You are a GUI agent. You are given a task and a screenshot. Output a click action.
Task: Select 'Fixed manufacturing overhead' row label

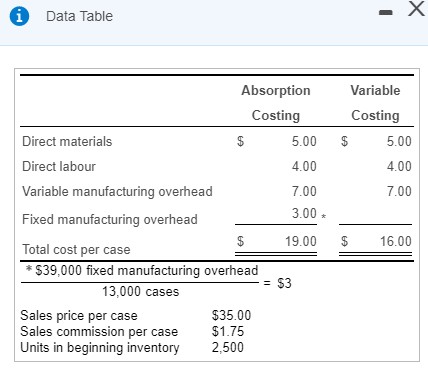click(x=110, y=220)
